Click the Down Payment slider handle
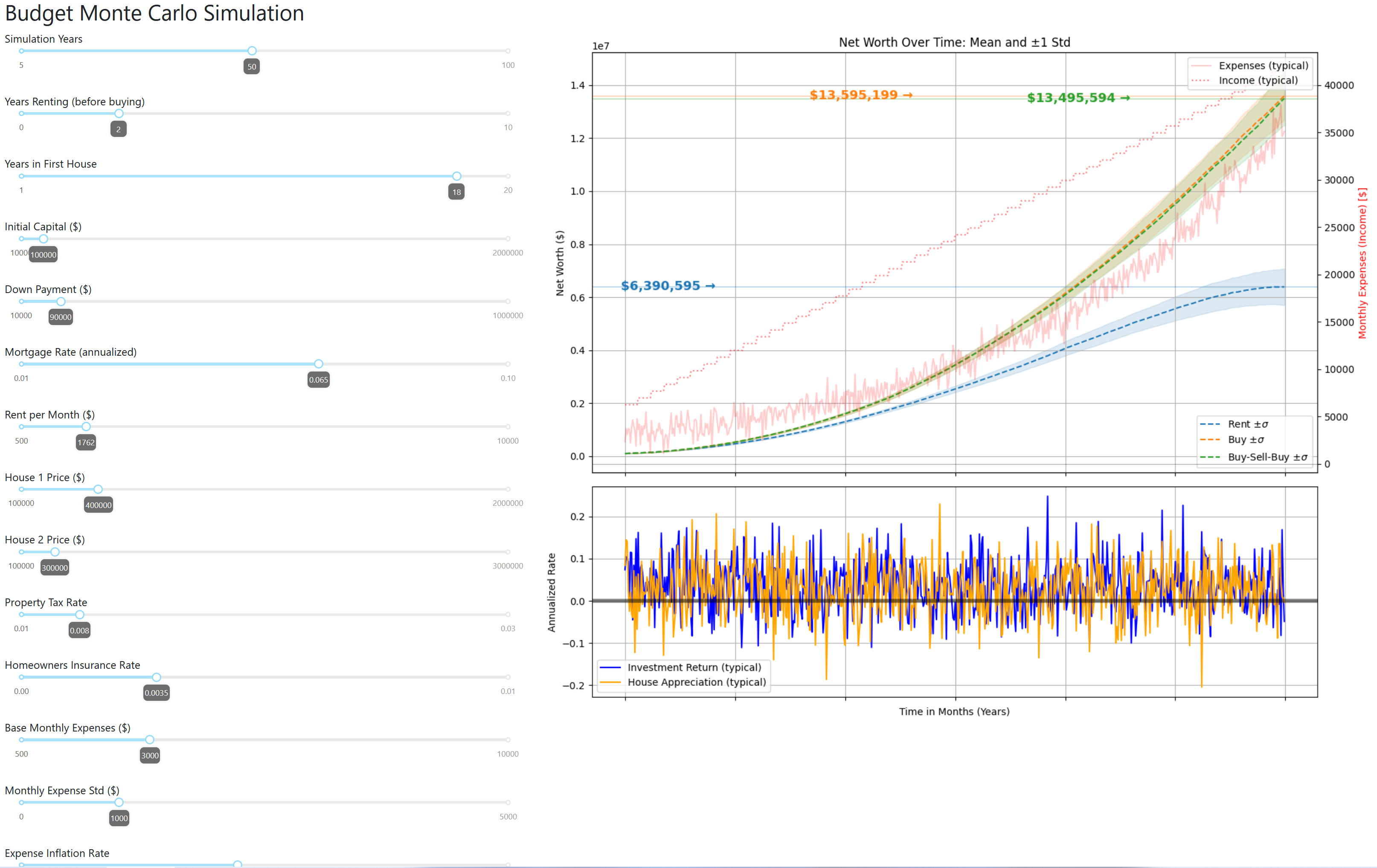The image size is (1377, 868). coord(61,301)
